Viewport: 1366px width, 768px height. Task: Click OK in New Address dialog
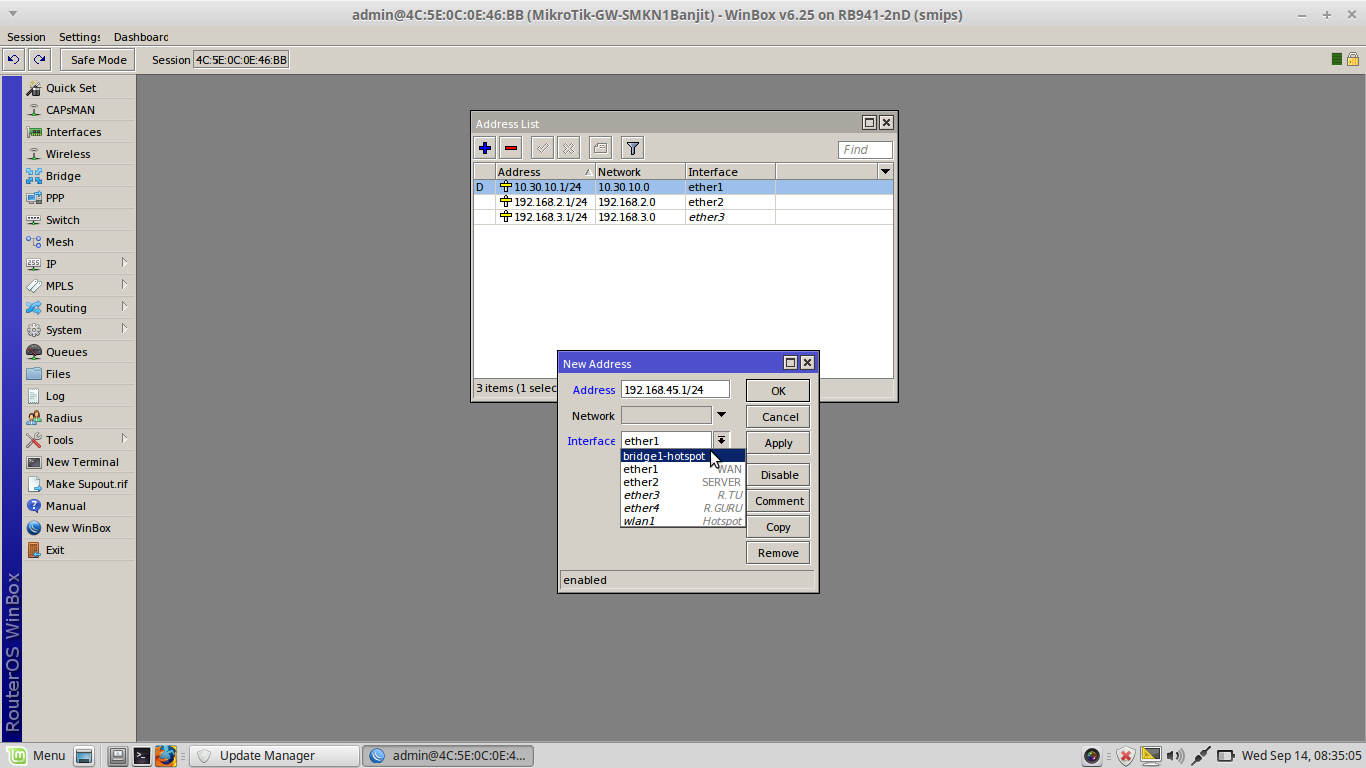(778, 391)
